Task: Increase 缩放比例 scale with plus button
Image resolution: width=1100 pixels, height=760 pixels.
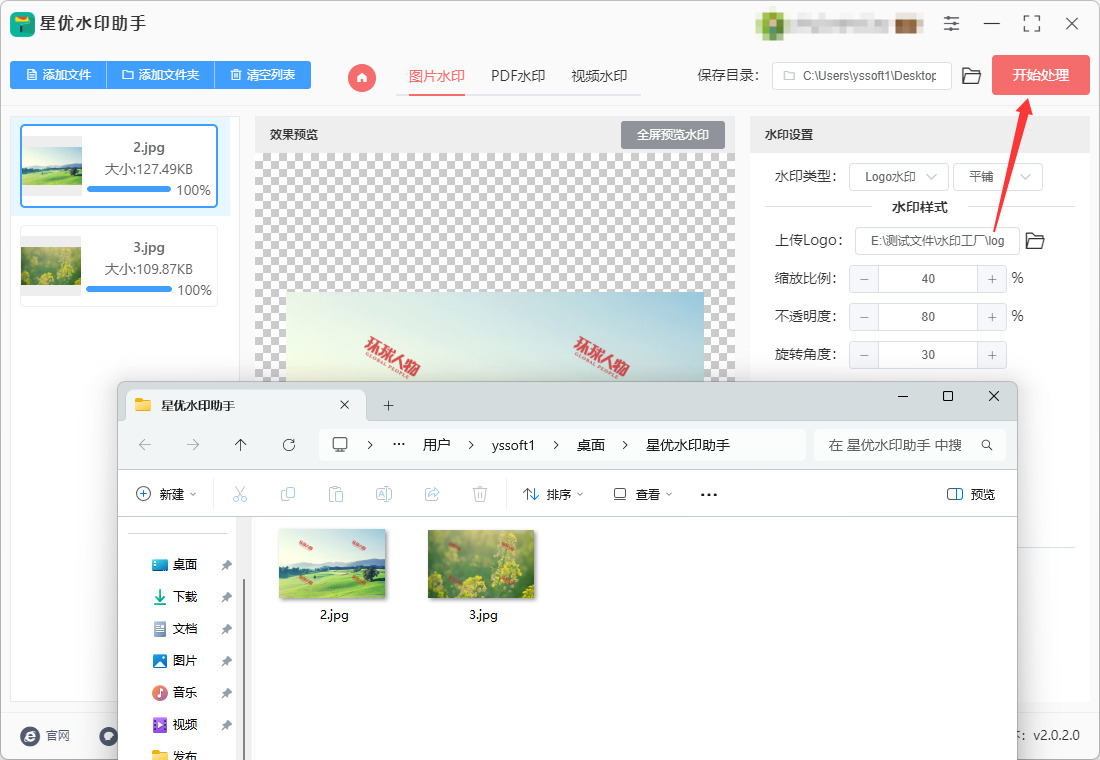Action: pos(992,279)
